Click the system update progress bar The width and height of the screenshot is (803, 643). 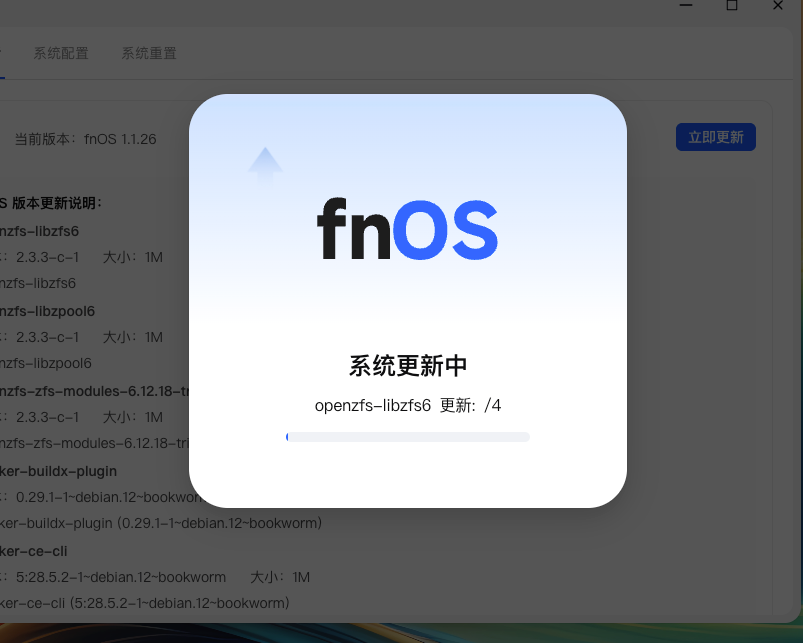(408, 437)
